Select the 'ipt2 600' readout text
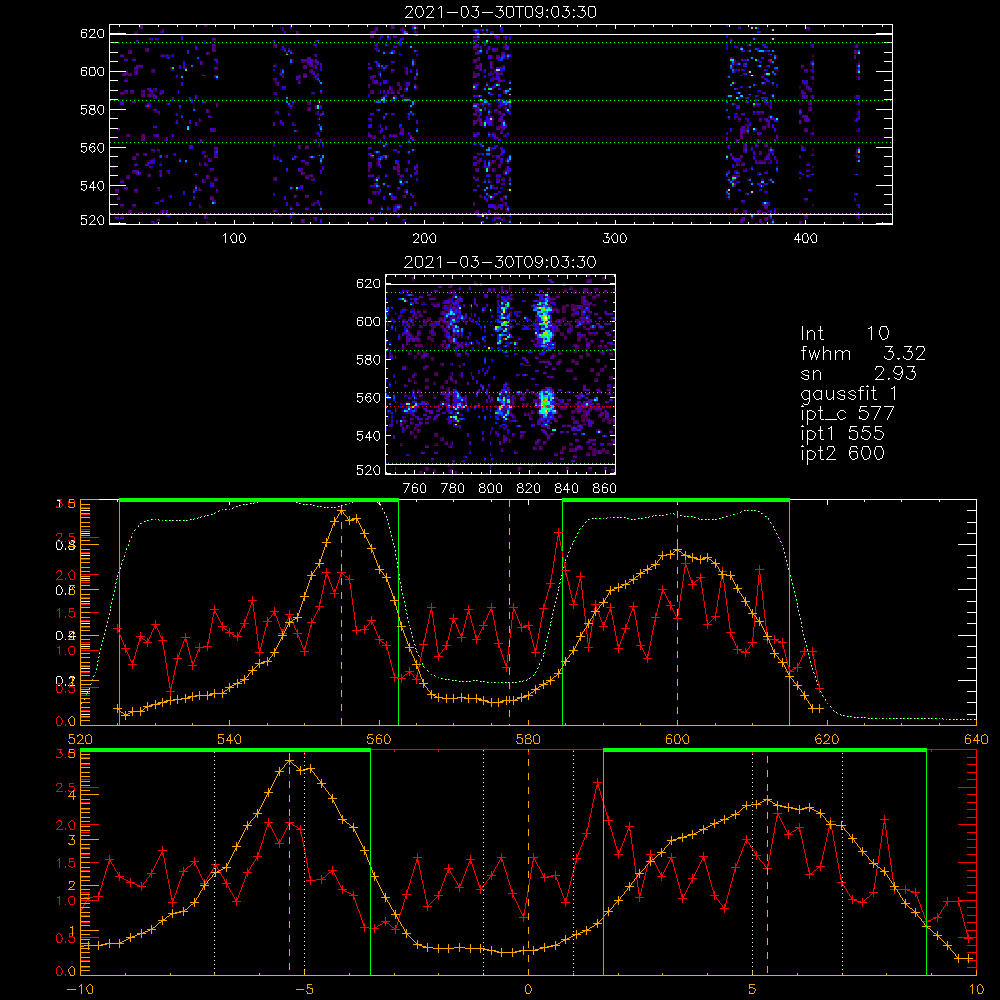Viewport: 1000px width, 1000px height. point(842,453)
